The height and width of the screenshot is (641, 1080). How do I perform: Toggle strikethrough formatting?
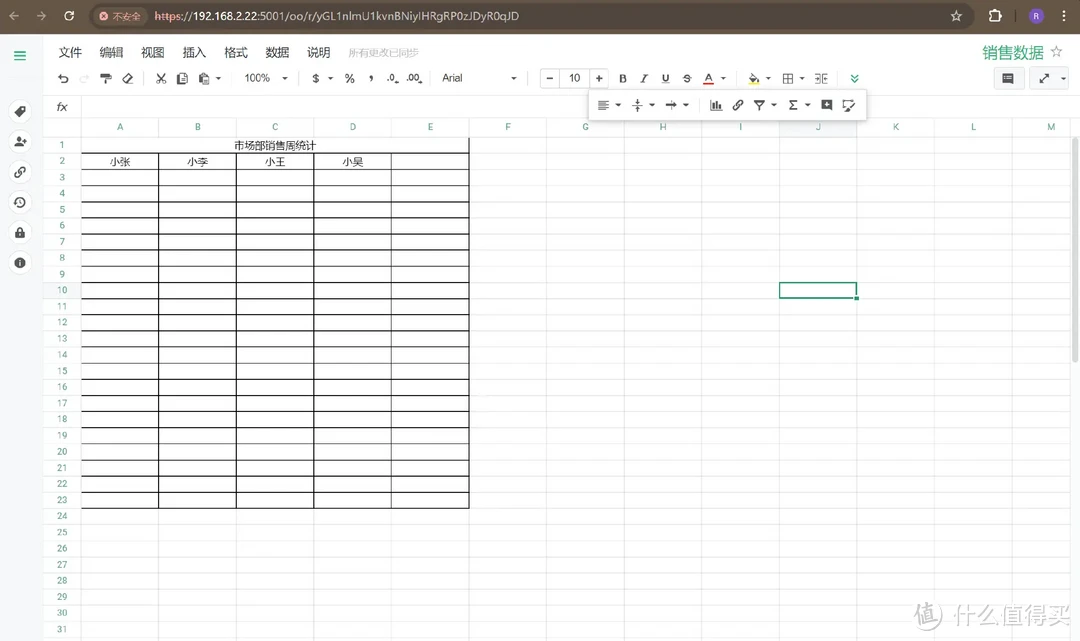687,78
